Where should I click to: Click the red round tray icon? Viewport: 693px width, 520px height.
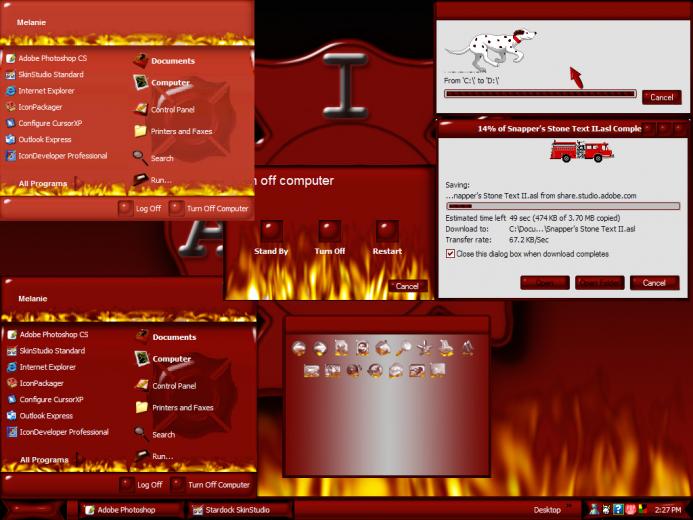[x=630, y=509]
